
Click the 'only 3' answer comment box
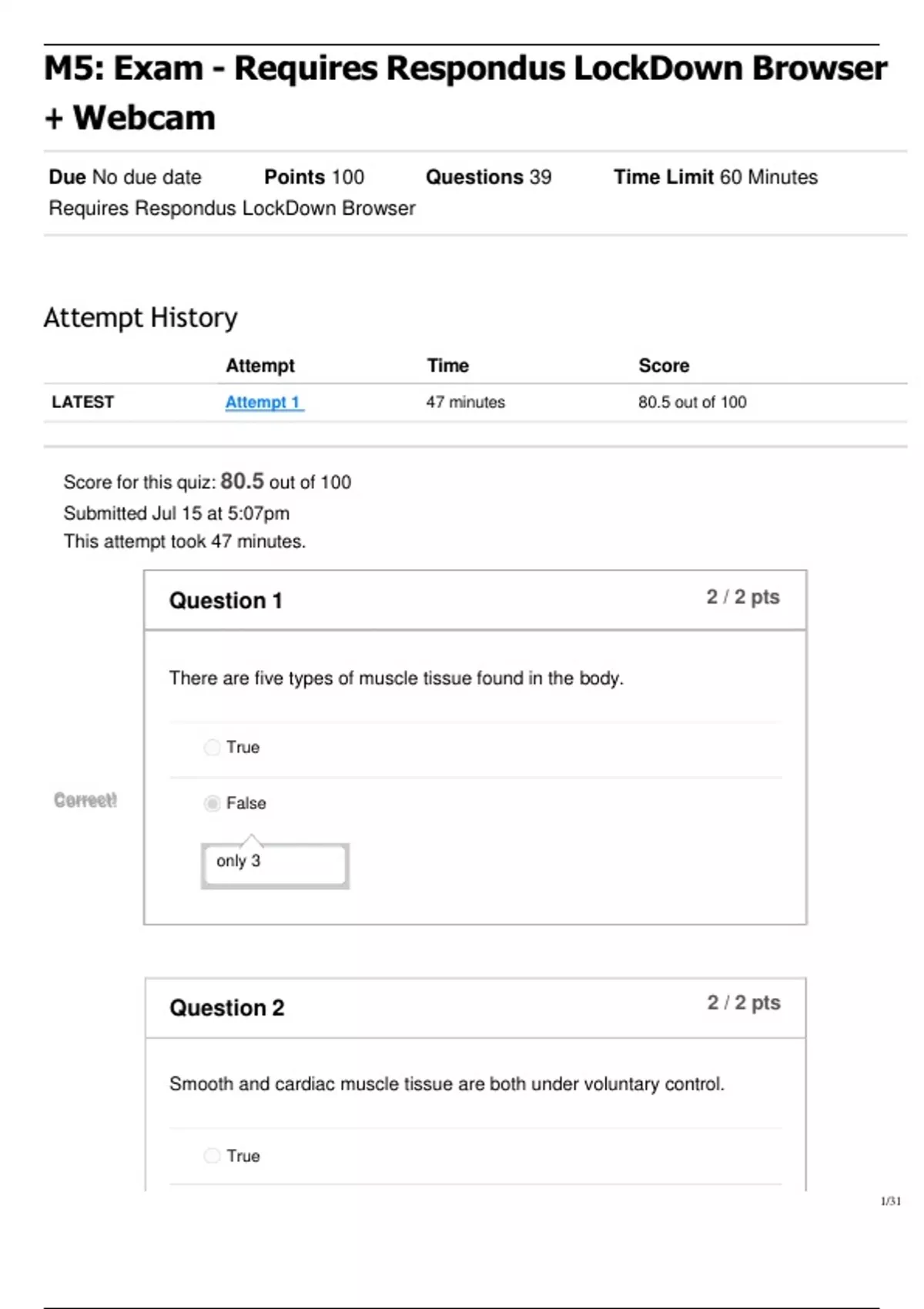pos(275,865)
